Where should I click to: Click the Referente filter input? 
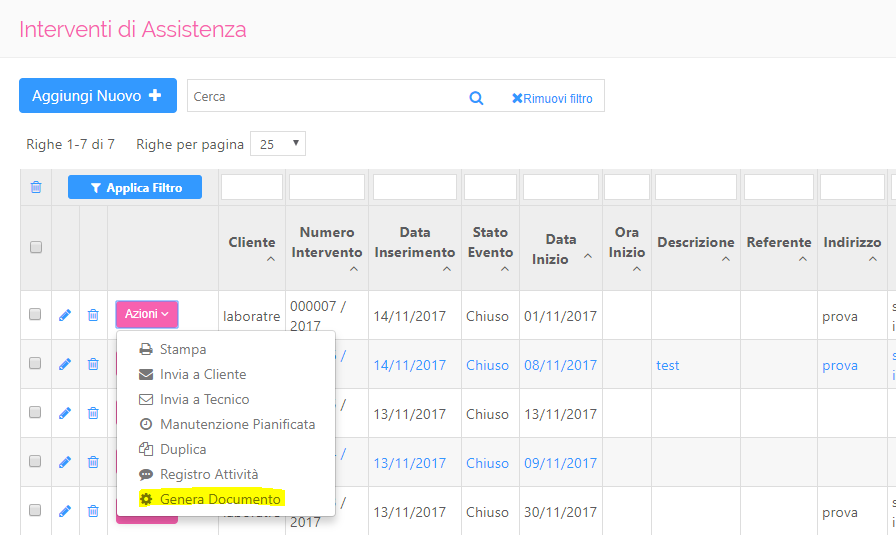click(x=779, y=187)
